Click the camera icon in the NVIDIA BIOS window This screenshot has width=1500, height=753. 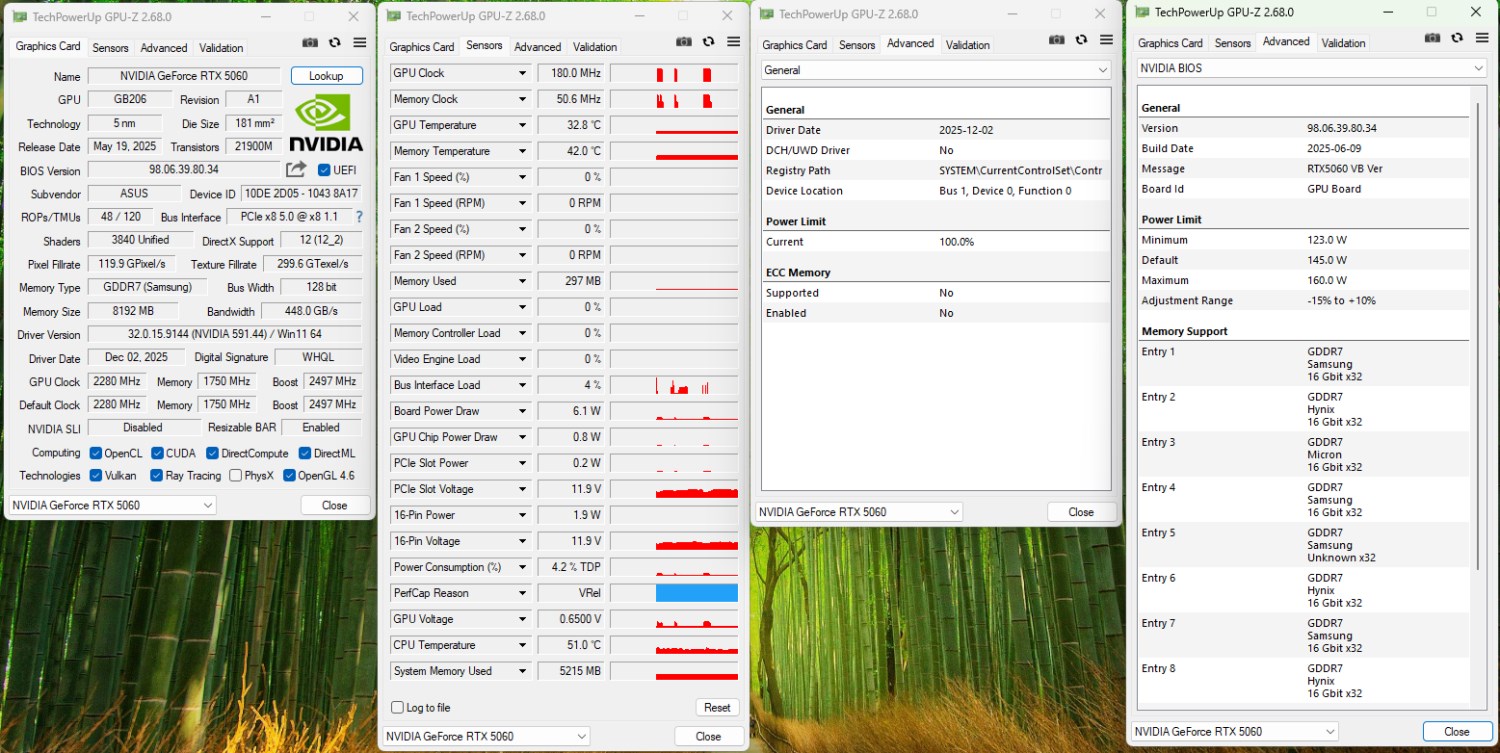point(1432,39)
